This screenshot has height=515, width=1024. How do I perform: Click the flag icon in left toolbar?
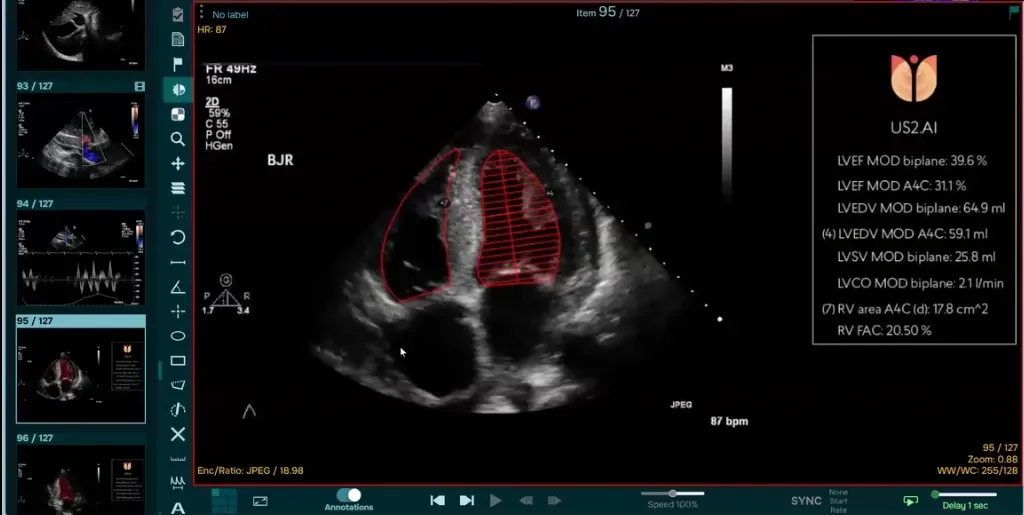178,64
